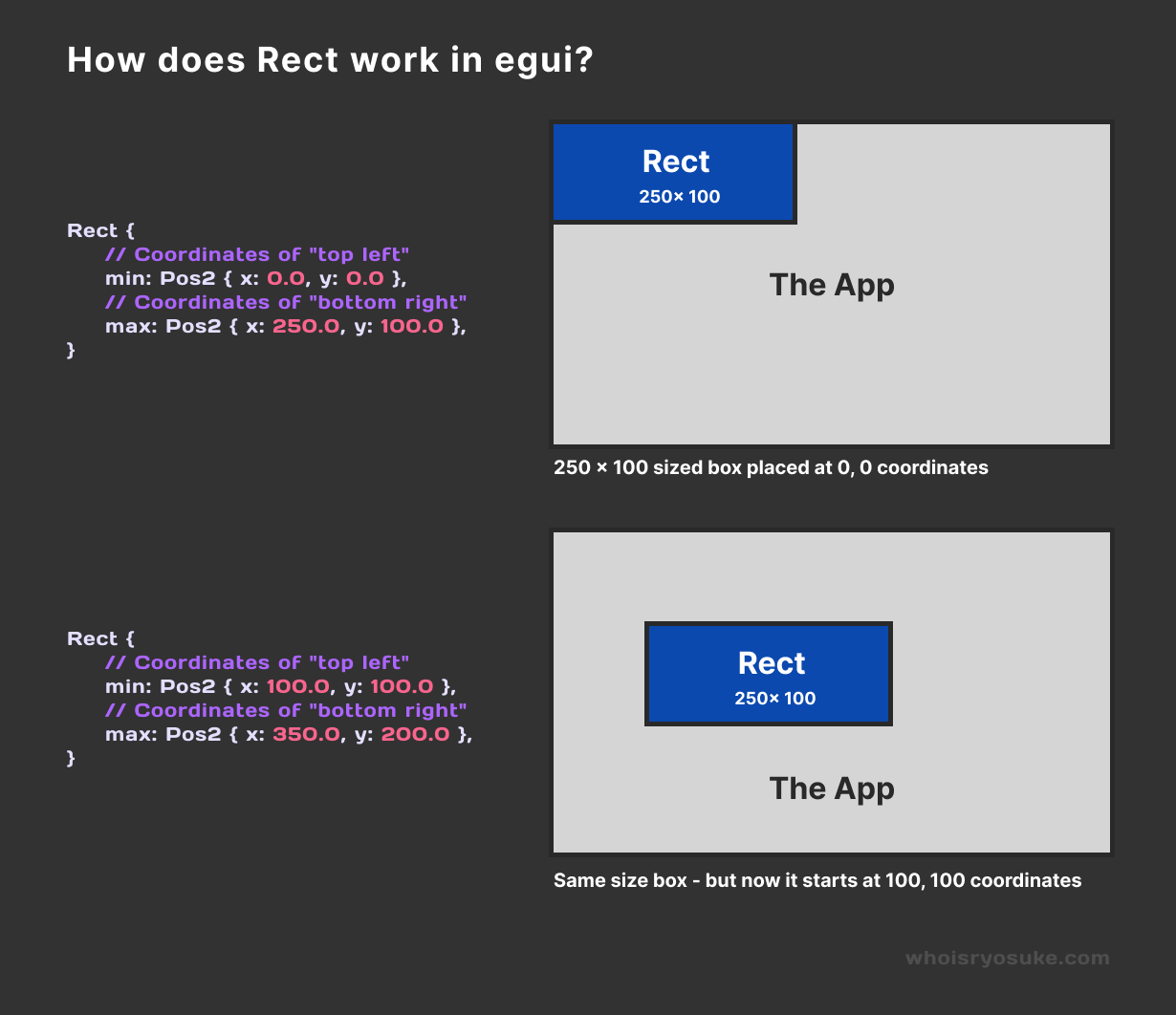Click the pink 250.0 value in first snippet
The width and height of the screenshot is (1176, 1015).
pos(306,325)
